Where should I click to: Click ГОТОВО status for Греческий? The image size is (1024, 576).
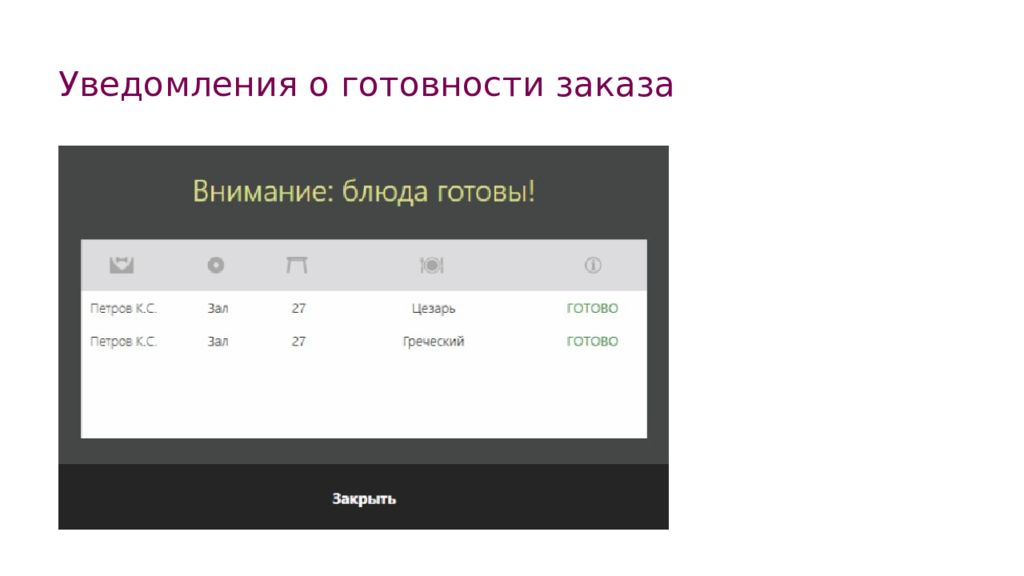[x=592, y=341]
